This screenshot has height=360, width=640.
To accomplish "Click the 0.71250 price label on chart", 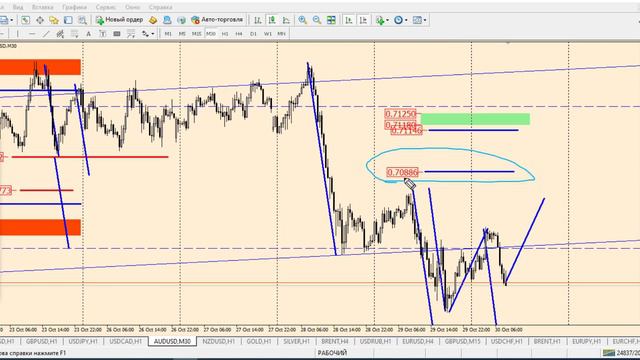I will [x=400, y=114].
